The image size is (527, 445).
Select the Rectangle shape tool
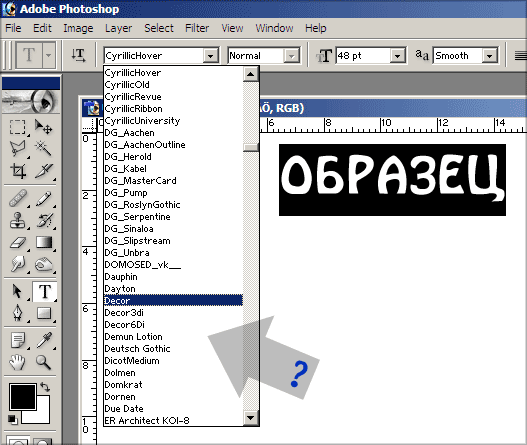click(x=44, y=313)
